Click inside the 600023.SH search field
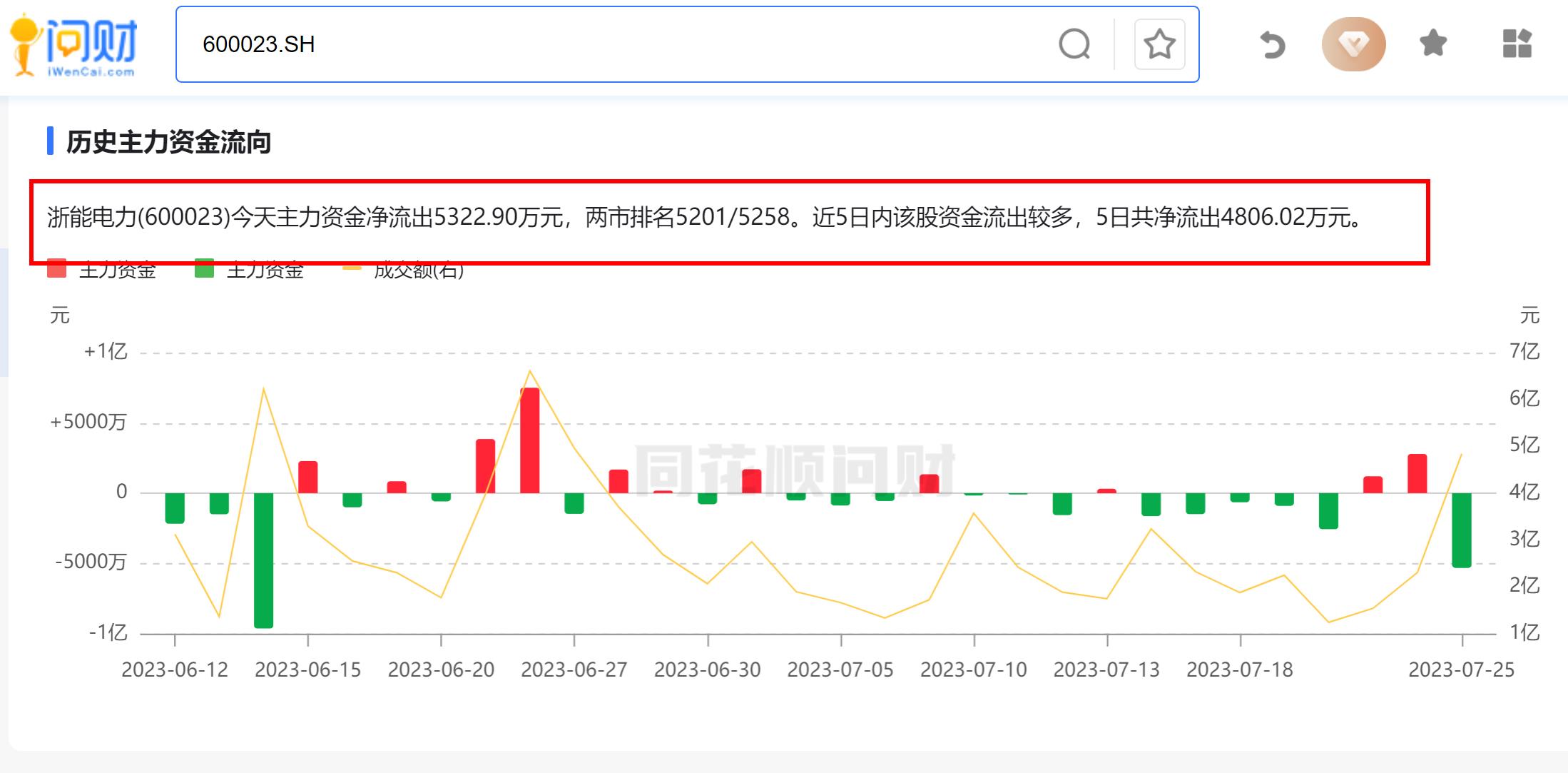 571,44
